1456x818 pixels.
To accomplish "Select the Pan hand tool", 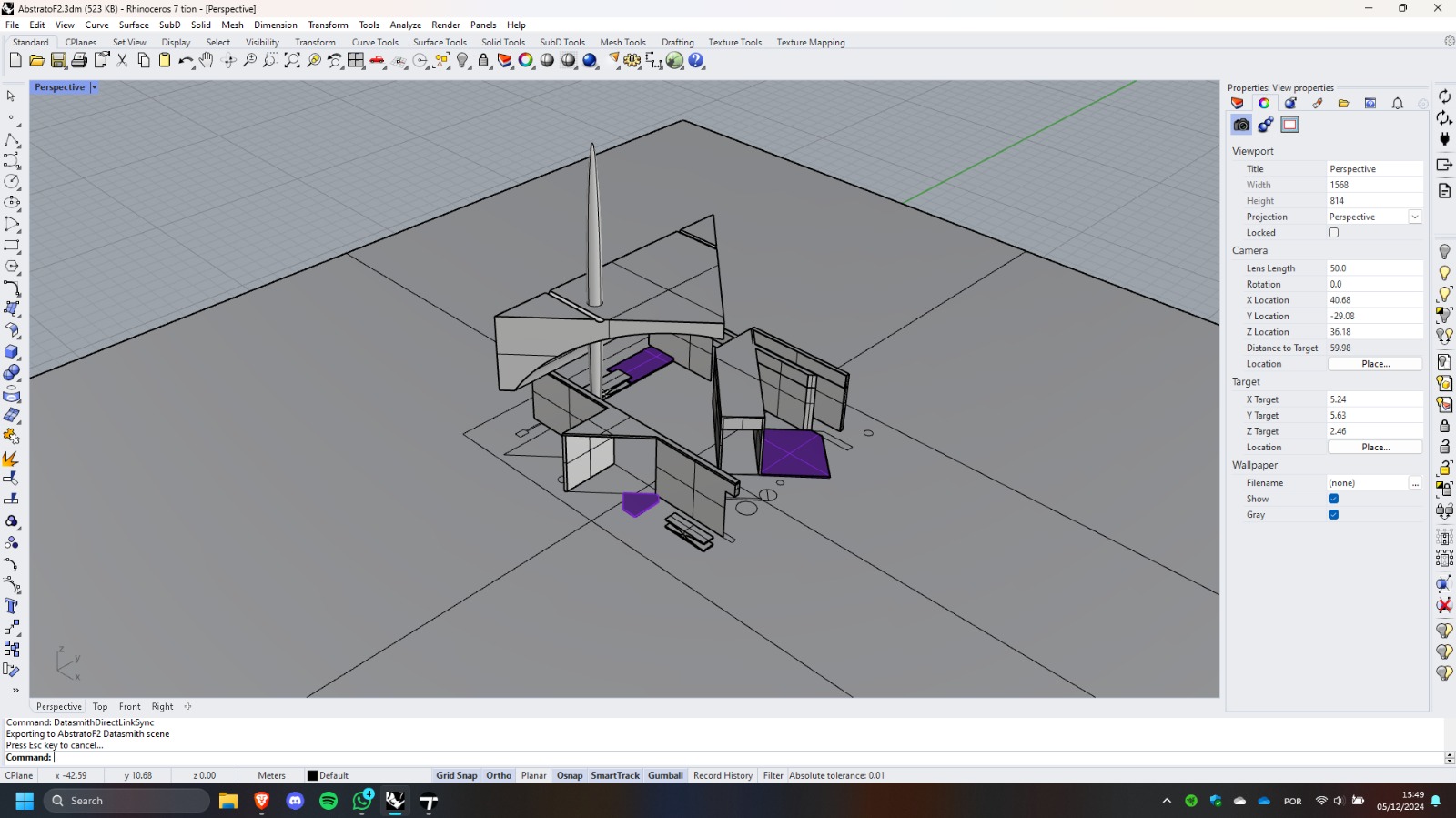I will pyautogui.click(x=207, y=60).
